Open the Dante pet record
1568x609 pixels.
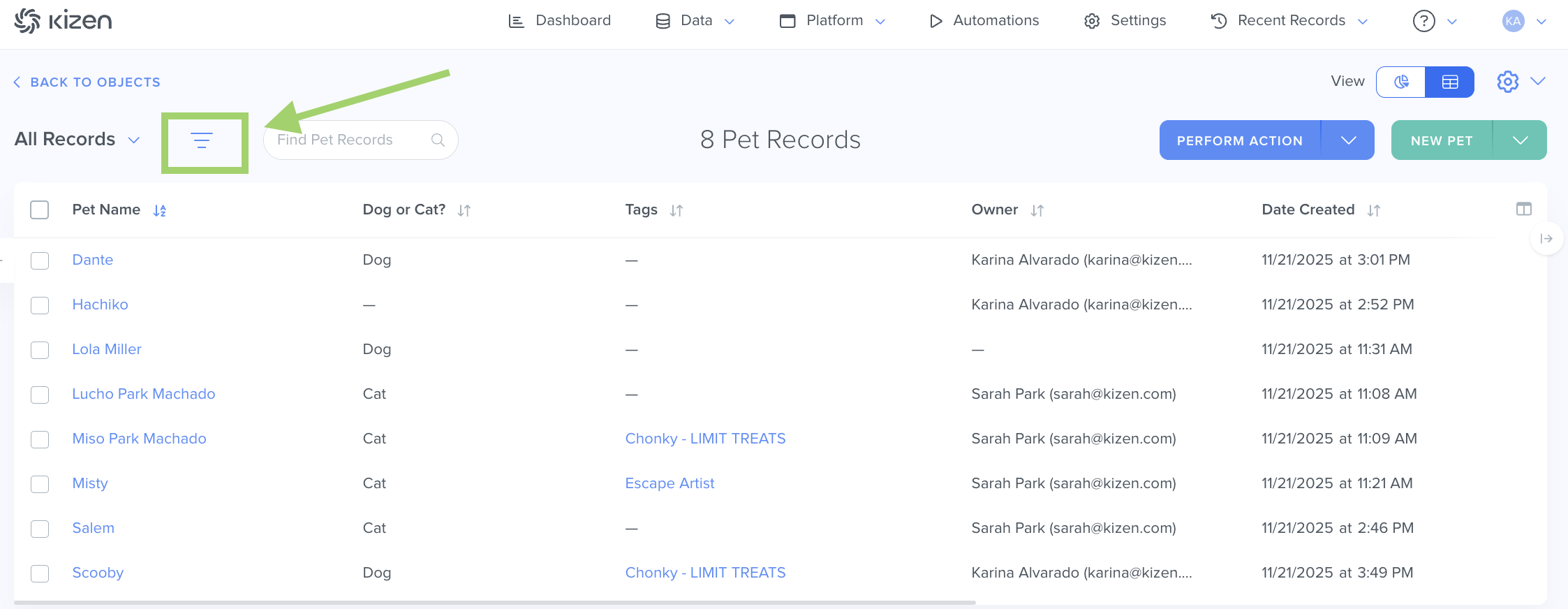coord(93,260)
